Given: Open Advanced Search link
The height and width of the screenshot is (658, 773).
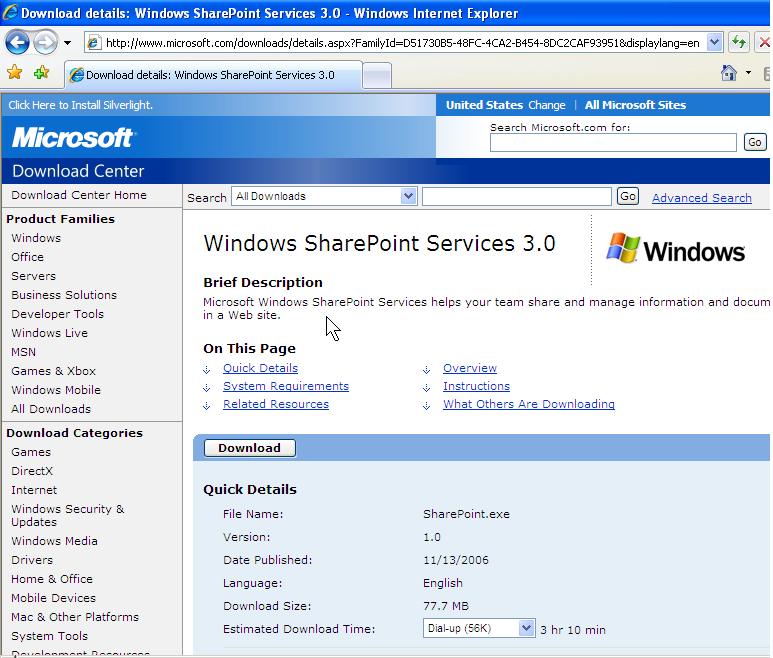Looking at the screenshot, I should click(702, 198).
